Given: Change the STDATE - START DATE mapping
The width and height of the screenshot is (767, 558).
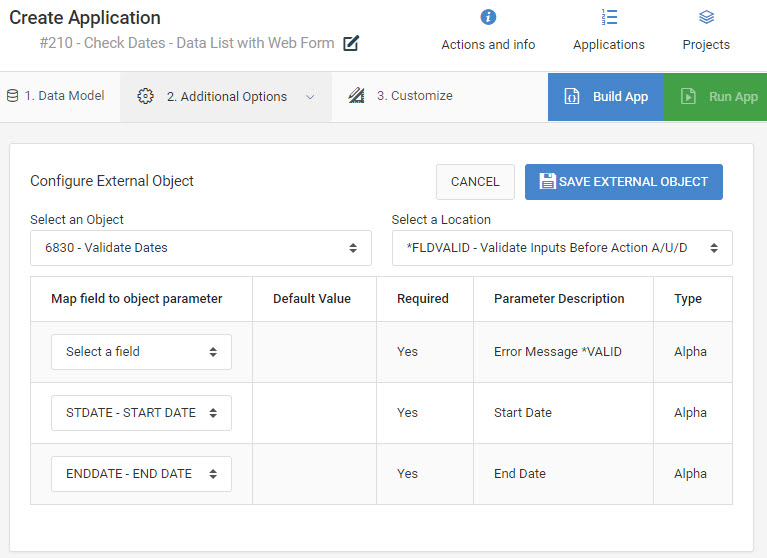Looking at the screenshot, I should (x=141, y=413).
